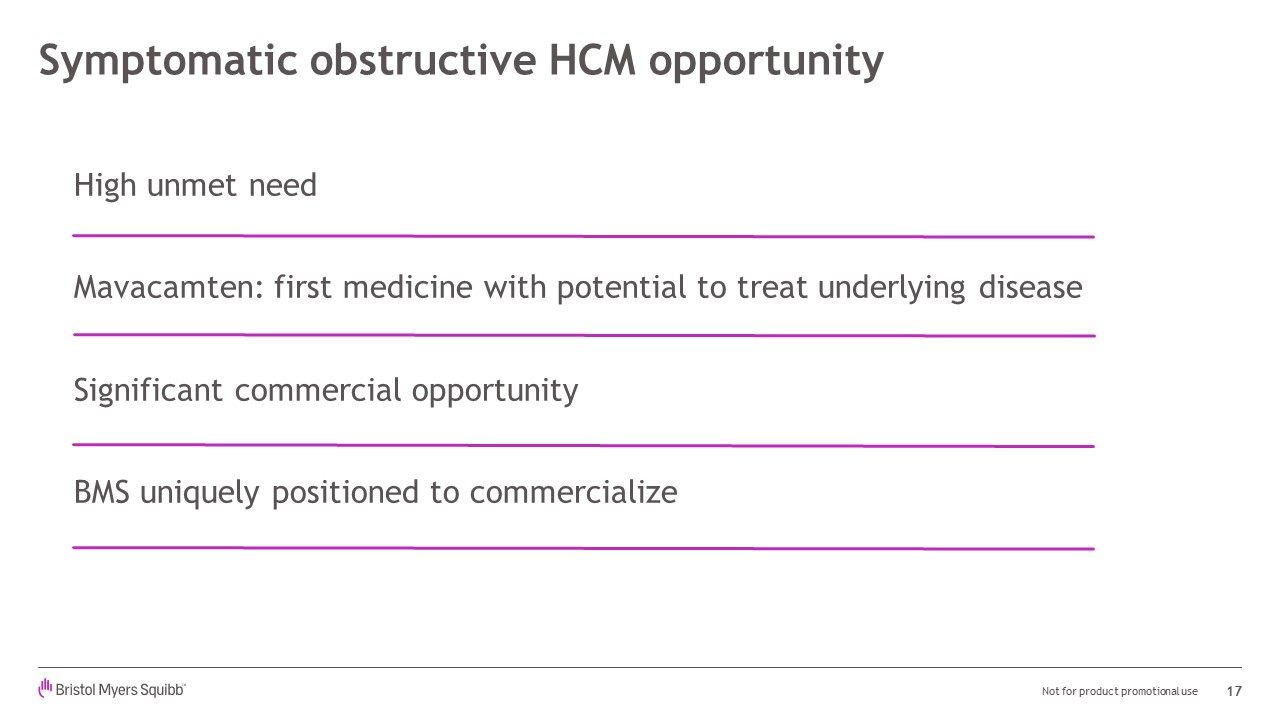The image size is (1280, 720).
Task: Click the word 'opportunity' in the third bullet
Action: point(494,391)
